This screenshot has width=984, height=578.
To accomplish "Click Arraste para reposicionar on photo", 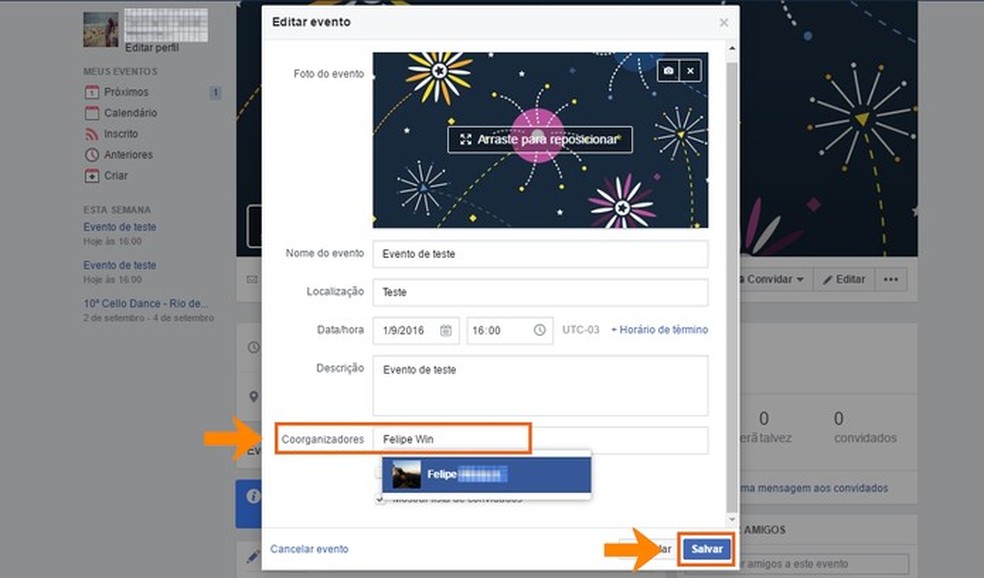I will (540, 139).
